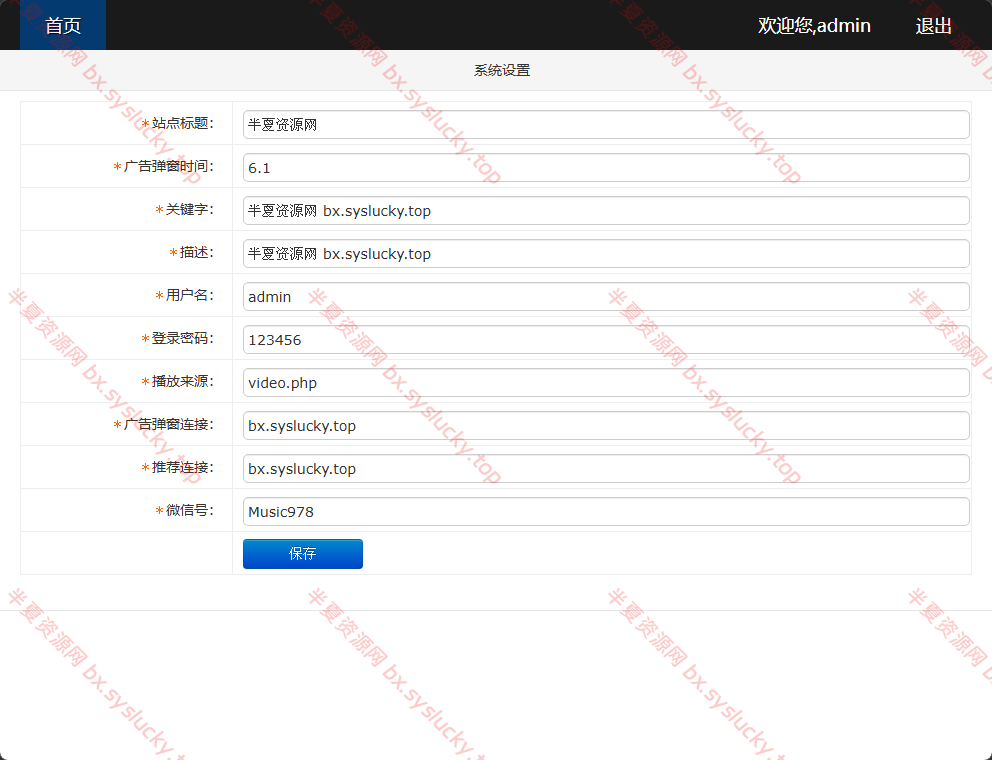Click the 描述 label
This screenshot has width=992, height=760.
[x=197, y=252]
